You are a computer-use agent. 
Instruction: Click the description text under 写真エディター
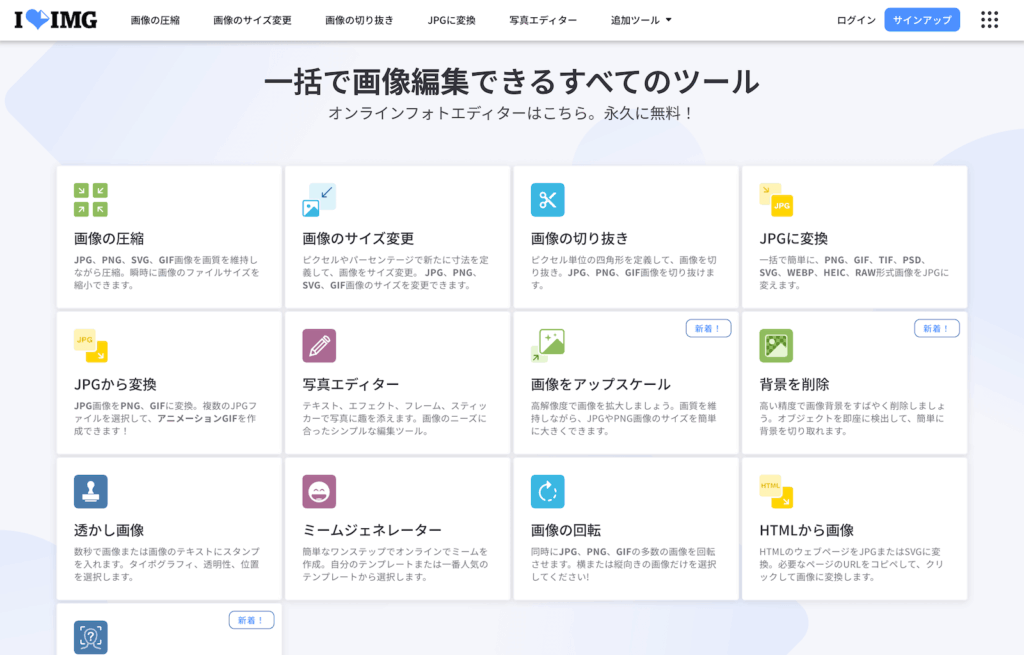[394, 418]
